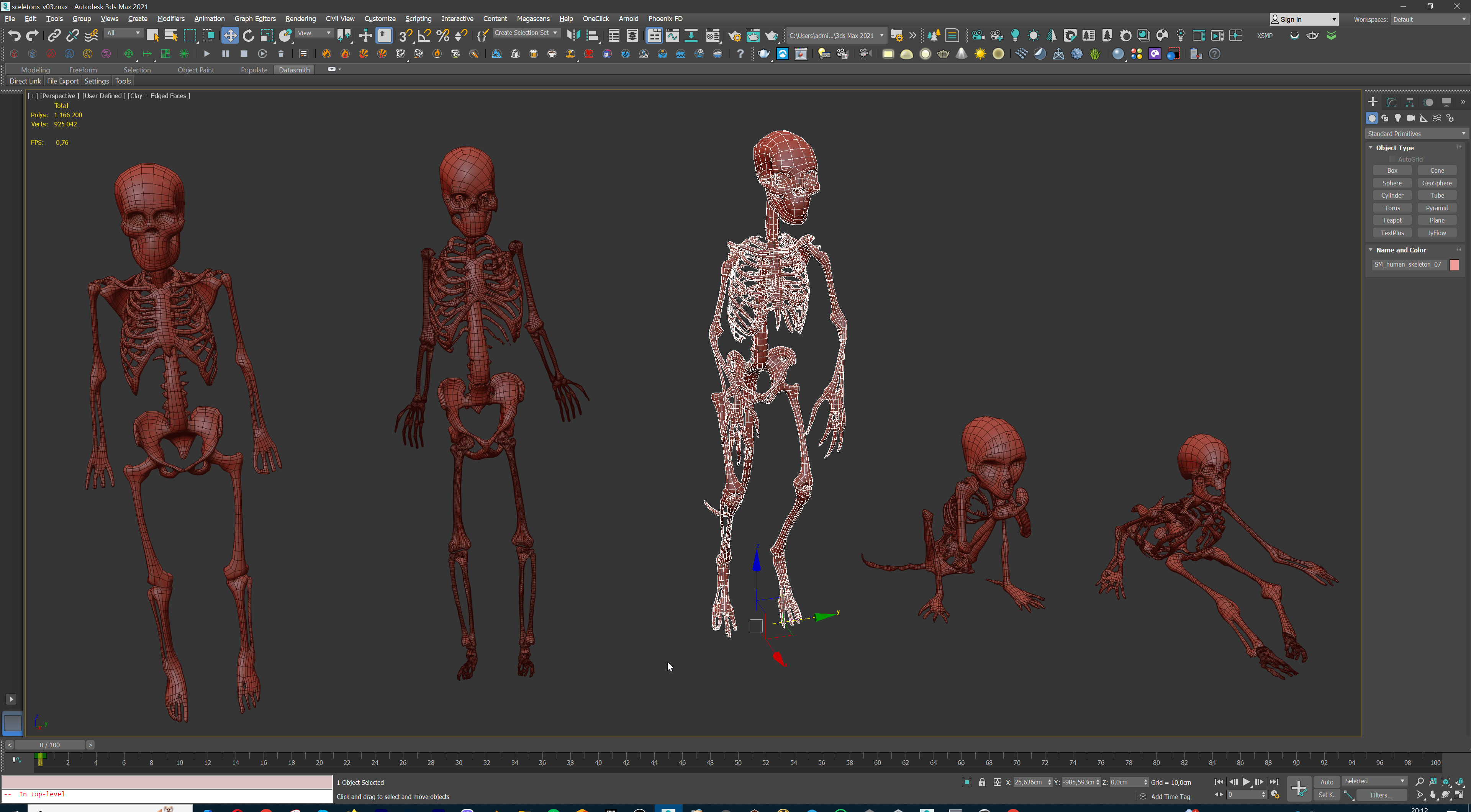Click the object color swatch
The width and height of the screenshot is (1471, 812).
point(1454,264)
